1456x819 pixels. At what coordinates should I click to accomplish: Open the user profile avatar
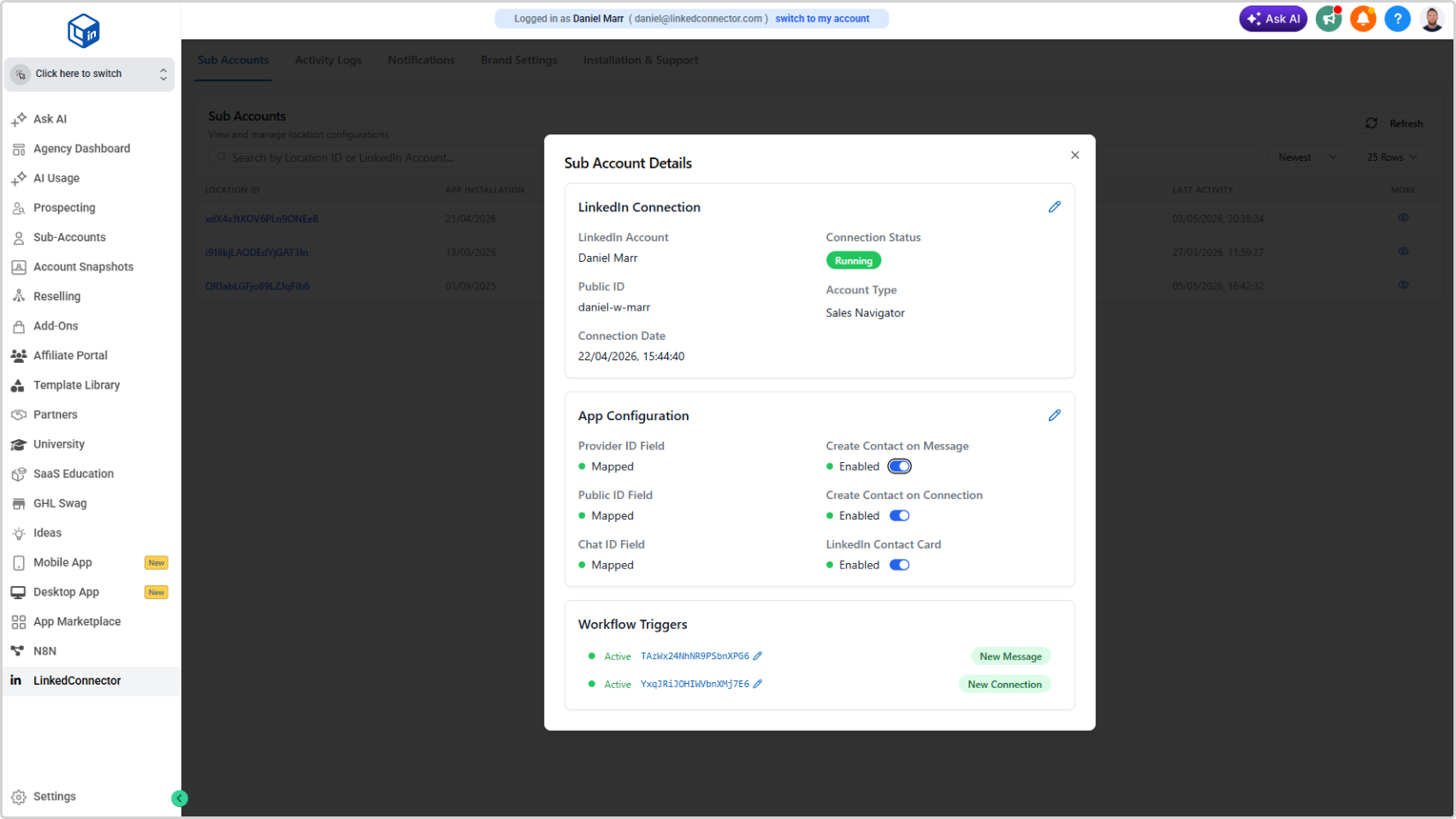[1432, 19]
